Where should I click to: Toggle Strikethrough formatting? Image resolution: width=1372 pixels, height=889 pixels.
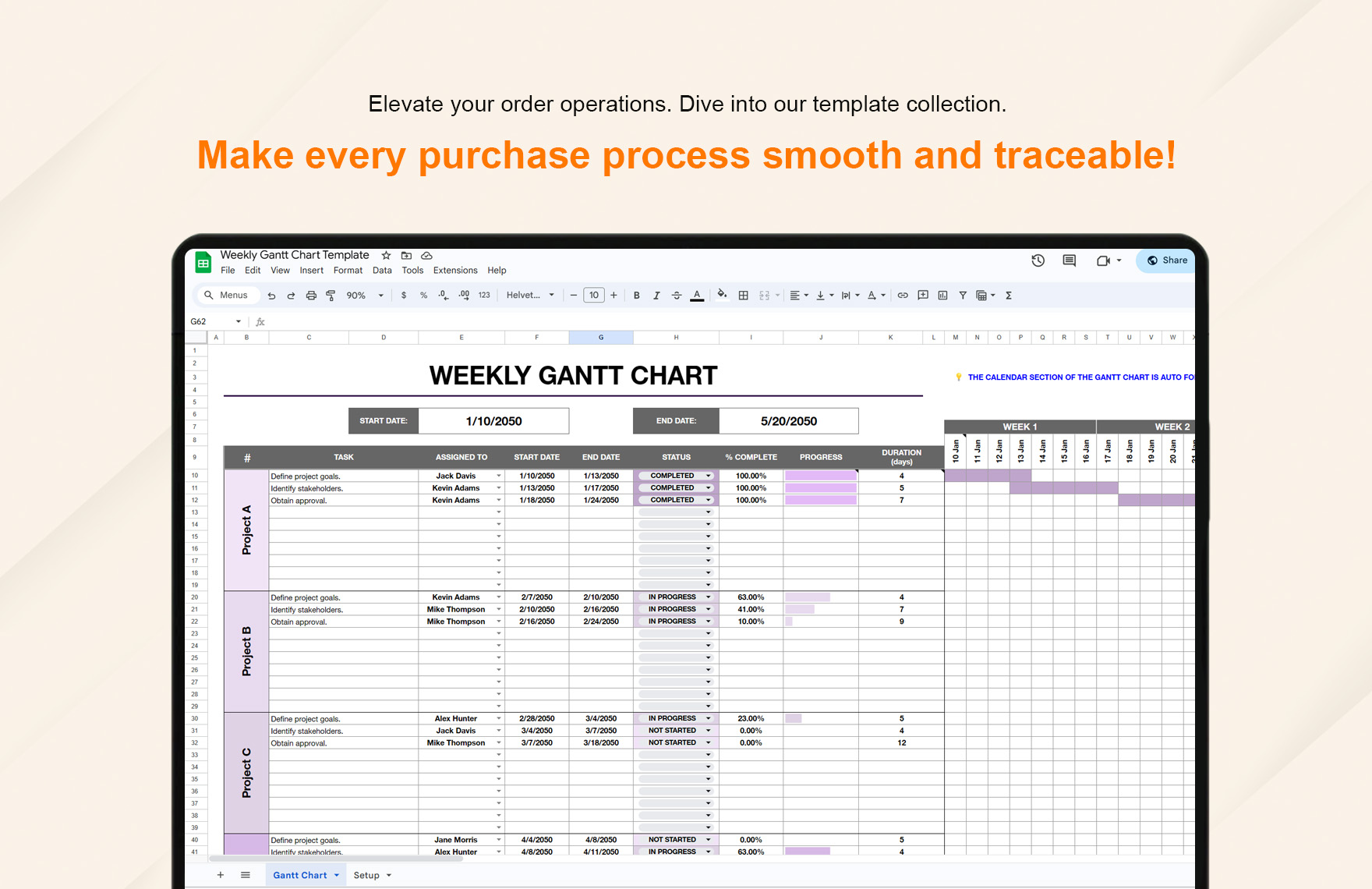click(677, 296)
